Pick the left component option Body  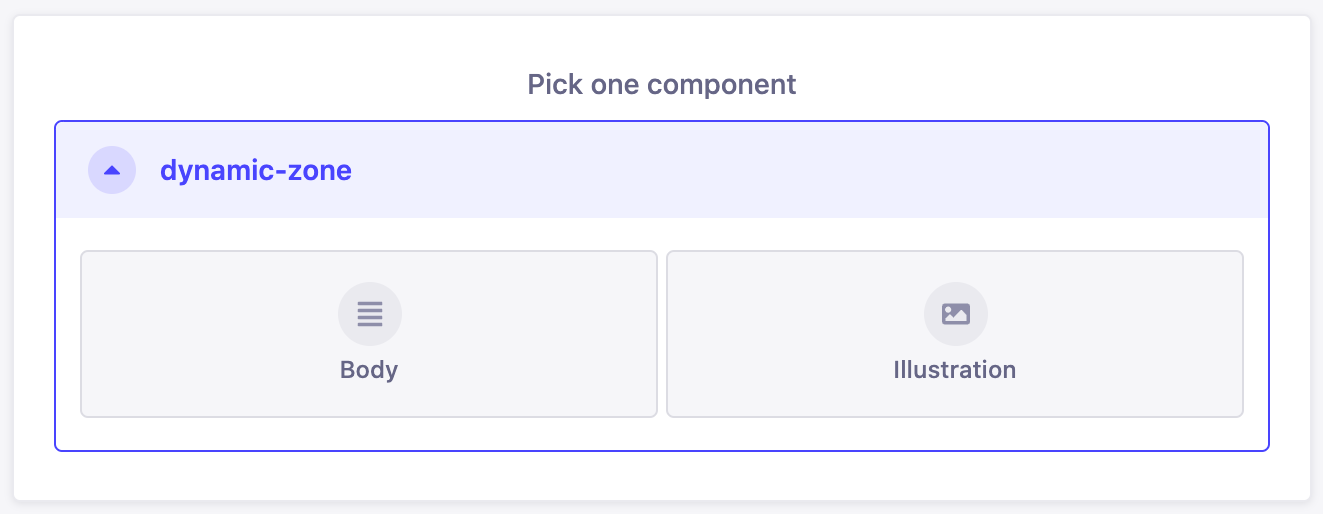coord(369,334)
